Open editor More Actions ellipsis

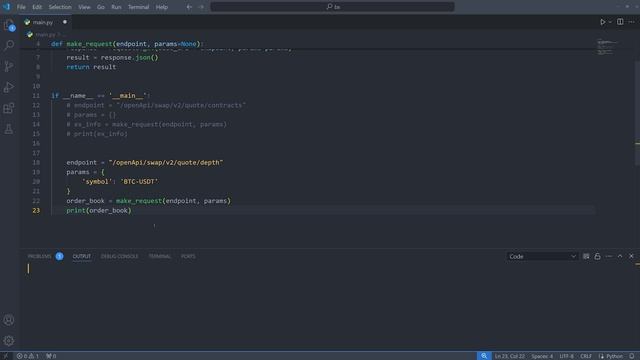point(631,22)
